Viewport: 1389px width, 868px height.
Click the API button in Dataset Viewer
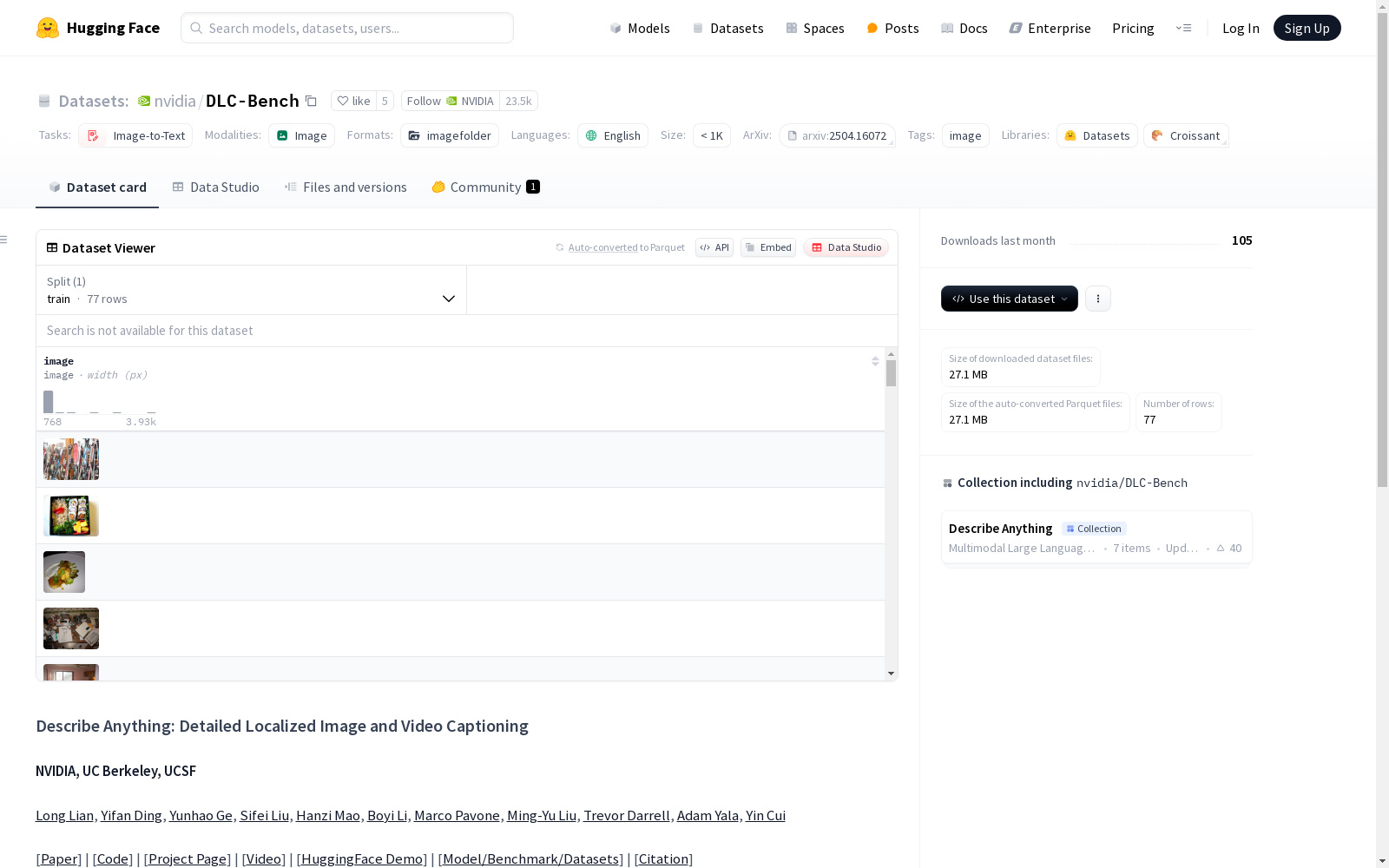(714, 247)
